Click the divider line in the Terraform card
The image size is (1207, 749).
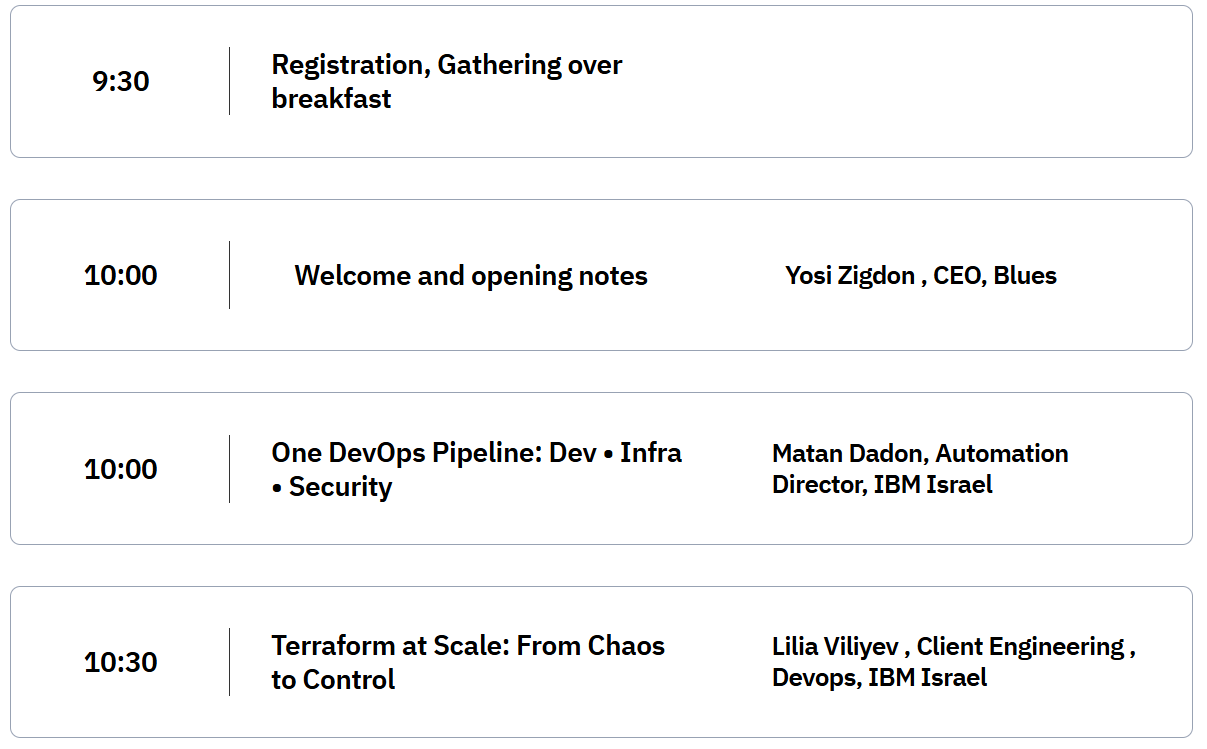229,662
